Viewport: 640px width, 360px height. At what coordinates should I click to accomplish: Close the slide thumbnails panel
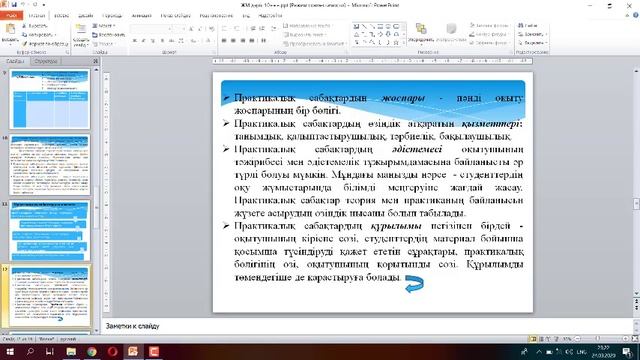coord(96,61)
